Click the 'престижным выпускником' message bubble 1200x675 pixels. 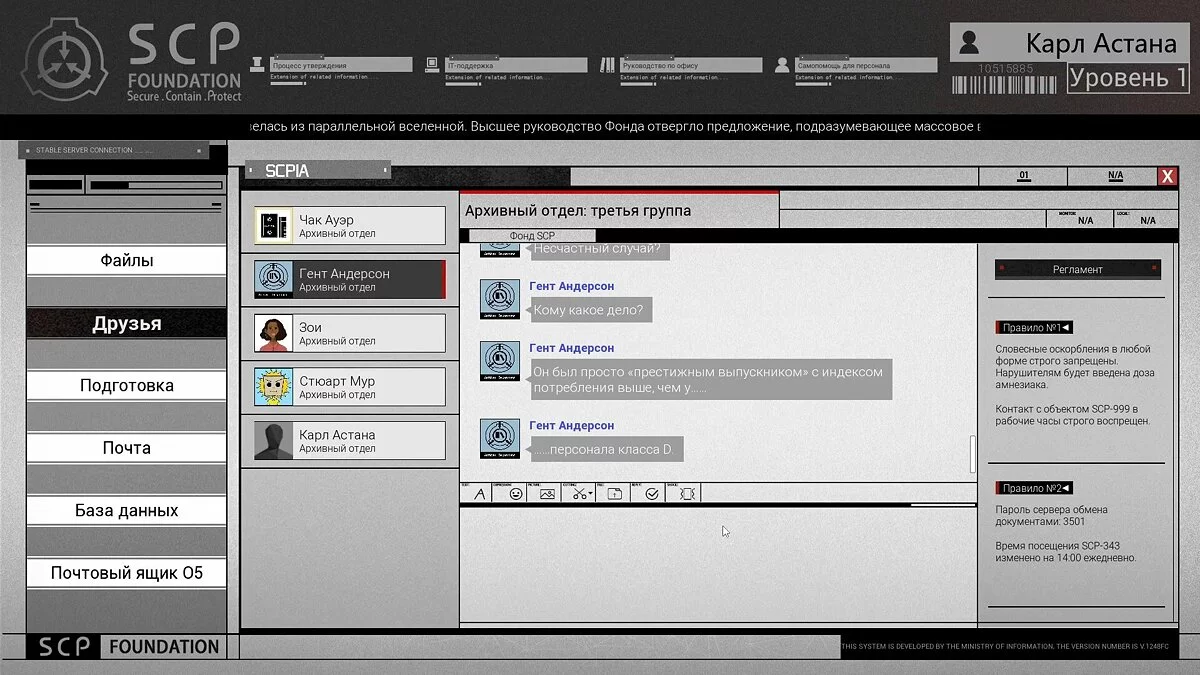click(710, 379)
